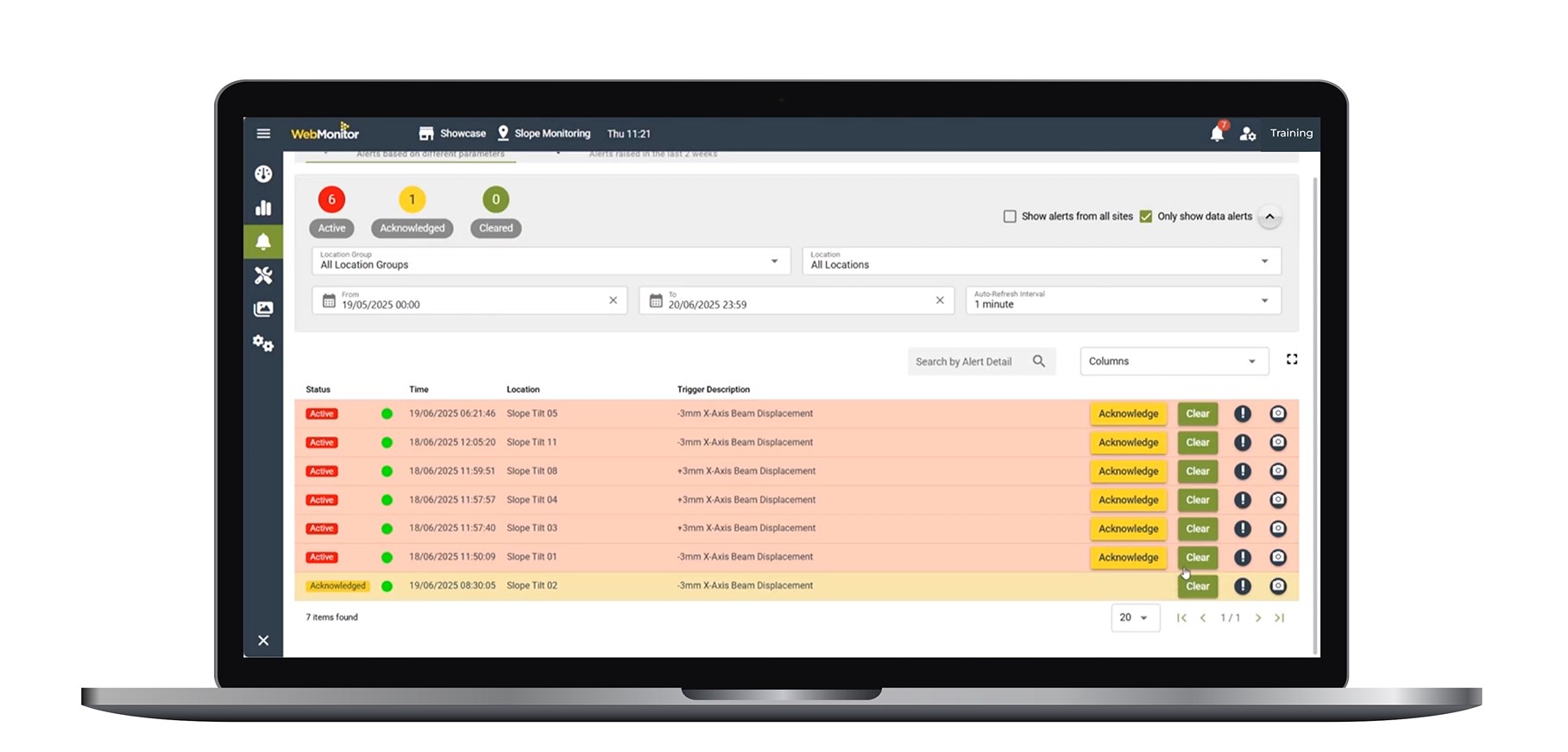
Task: Click the fullscreen icon beside Columns
Action: pyautogui.click(x=1292, y=360)
